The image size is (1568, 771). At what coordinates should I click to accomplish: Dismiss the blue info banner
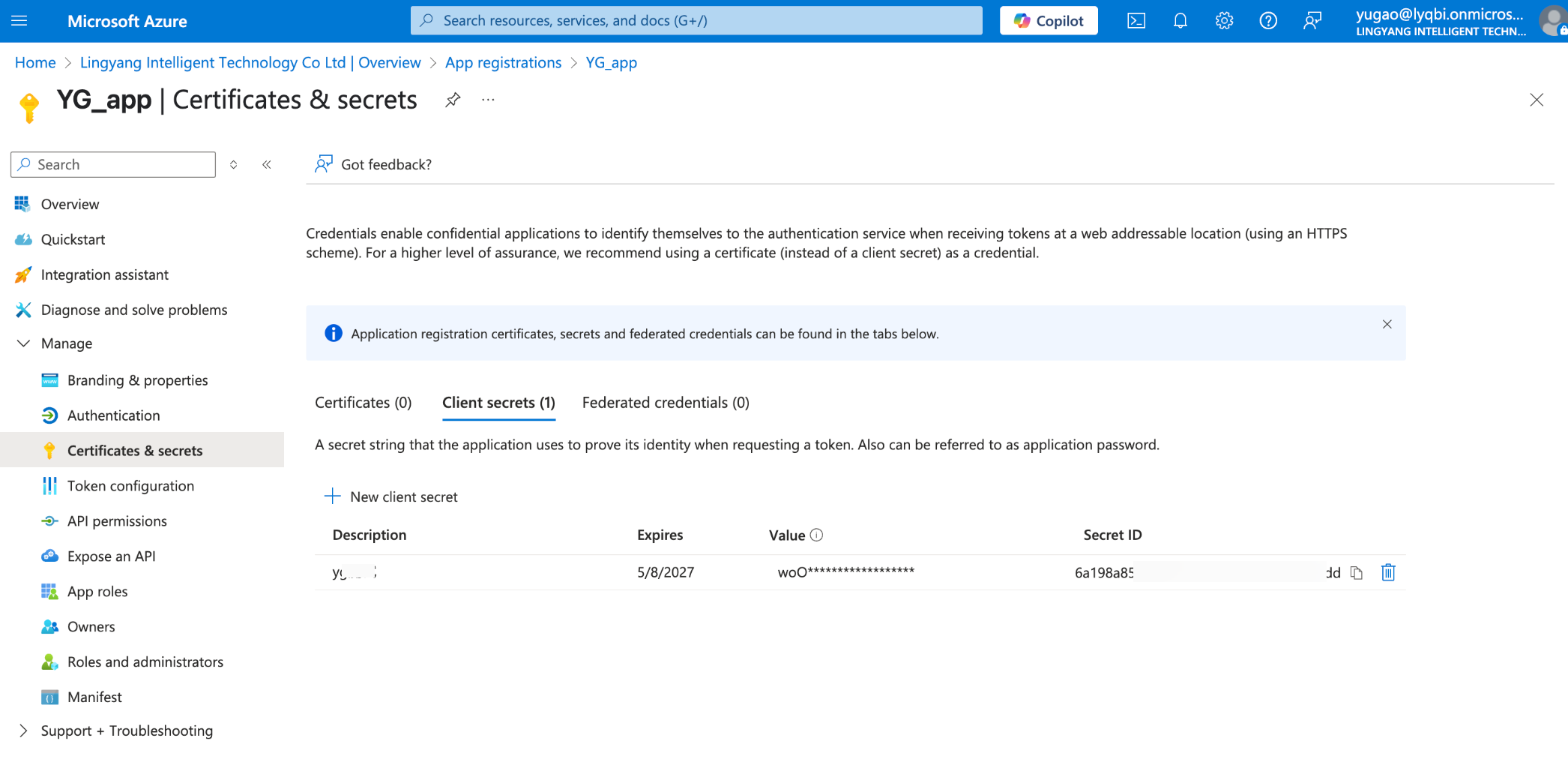click(1387, 324)
